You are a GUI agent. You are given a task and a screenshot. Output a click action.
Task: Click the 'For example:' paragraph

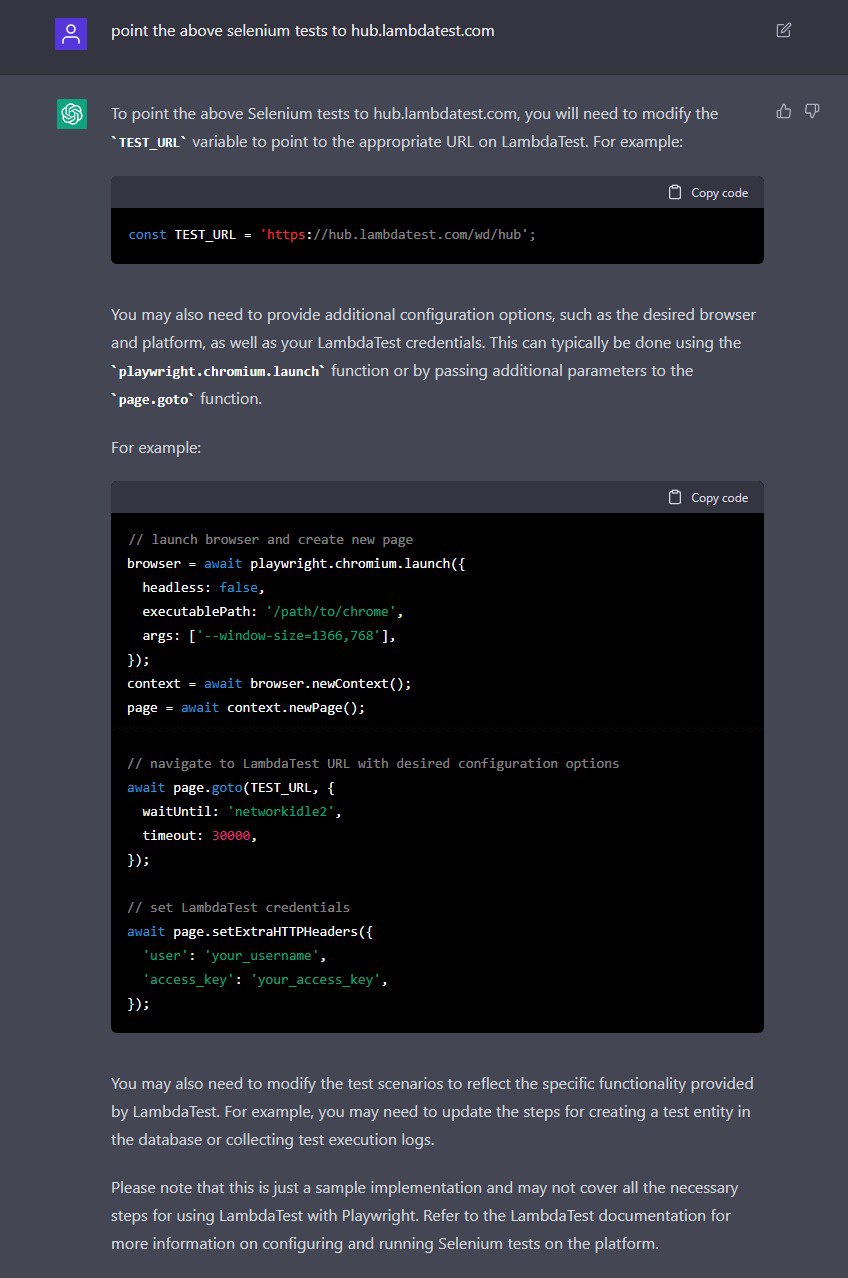156,448
